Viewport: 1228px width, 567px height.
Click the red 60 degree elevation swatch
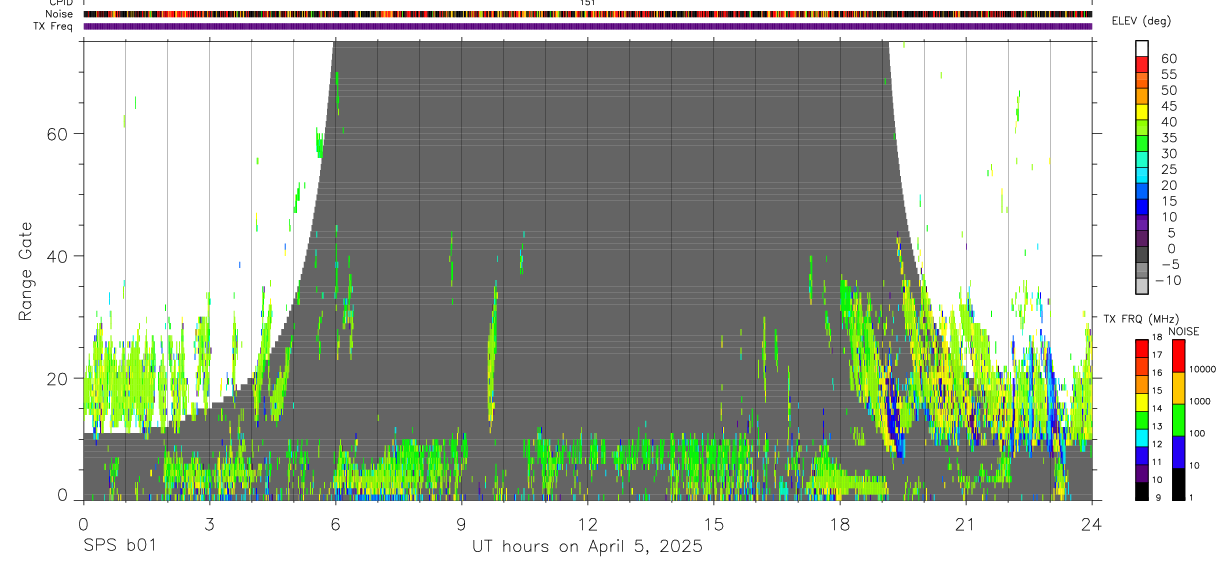pyautogui.click(x=1142, y=64)
